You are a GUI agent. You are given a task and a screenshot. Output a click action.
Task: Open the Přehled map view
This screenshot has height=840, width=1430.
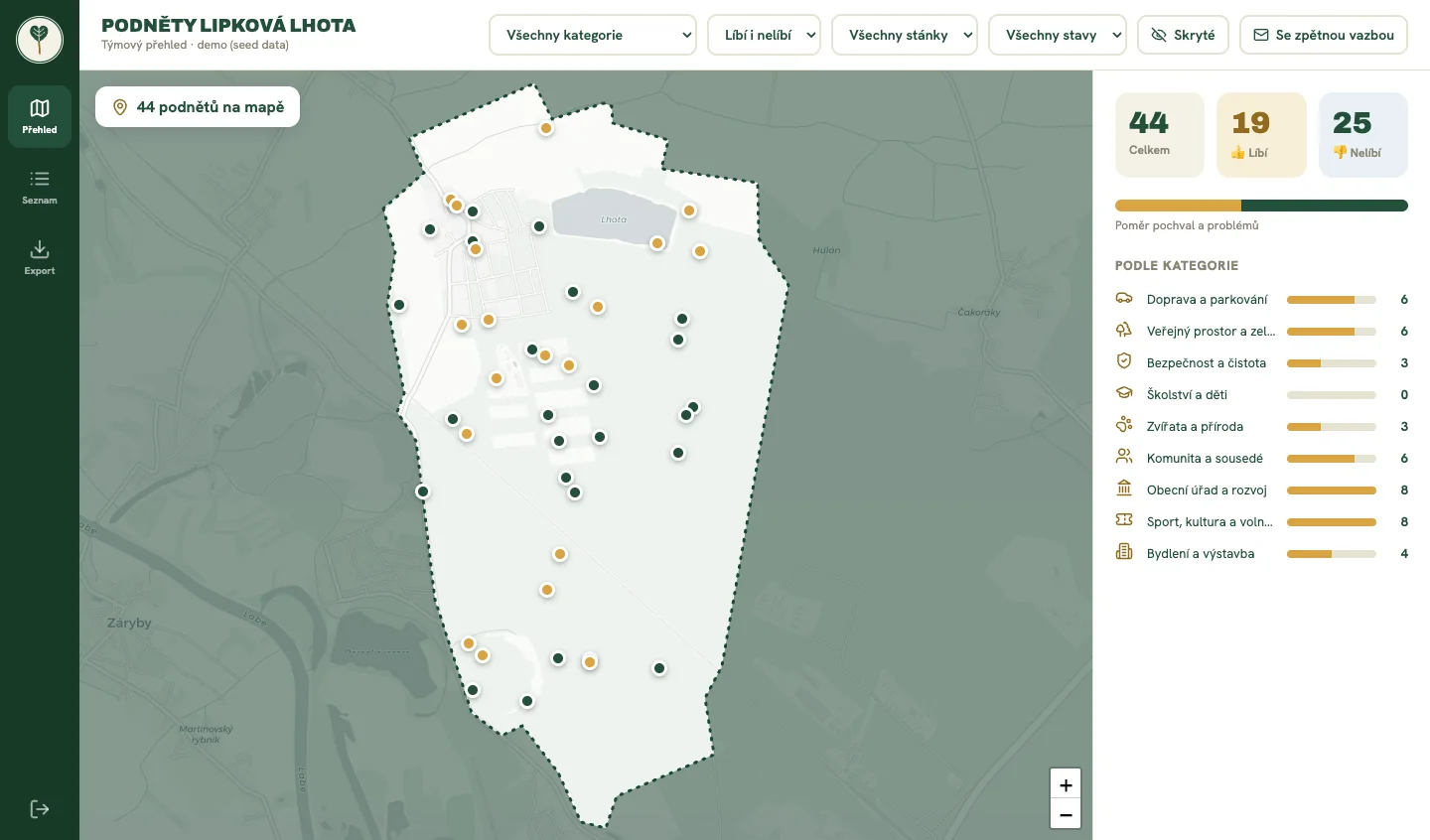[40, 116]
